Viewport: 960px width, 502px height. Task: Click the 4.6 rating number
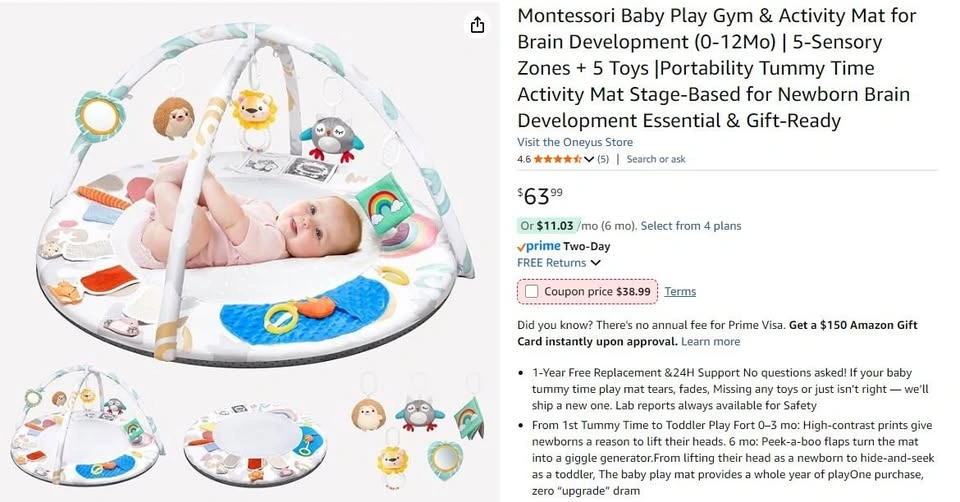tap(524, 159)
